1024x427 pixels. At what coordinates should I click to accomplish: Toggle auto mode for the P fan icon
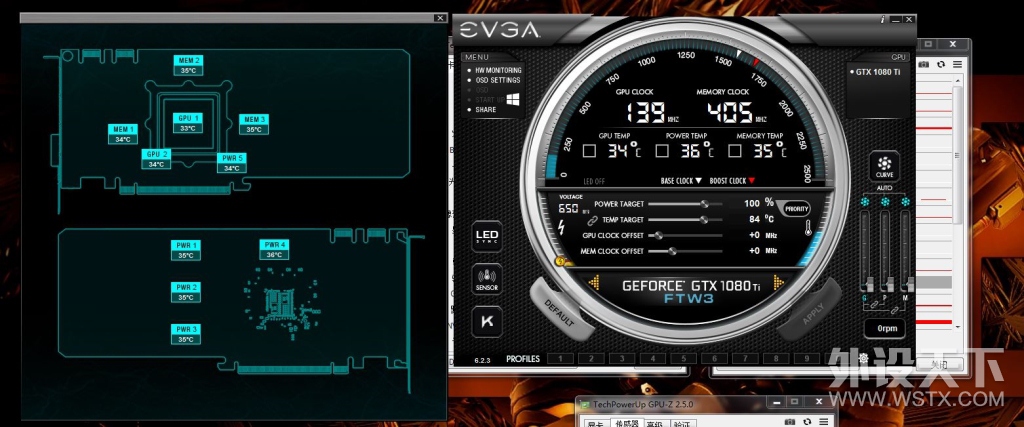(x=885, y=202)
